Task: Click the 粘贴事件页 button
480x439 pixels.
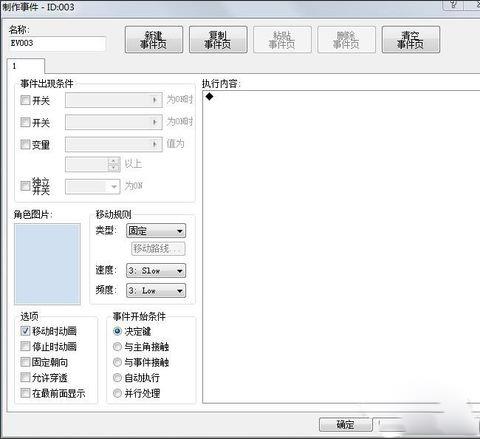Action: tap(282, 40)
